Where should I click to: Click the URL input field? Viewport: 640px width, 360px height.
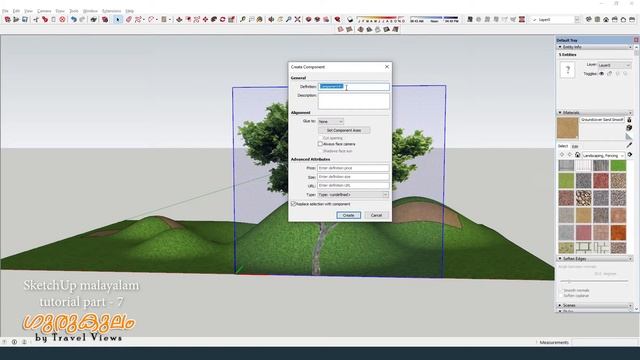353,185
